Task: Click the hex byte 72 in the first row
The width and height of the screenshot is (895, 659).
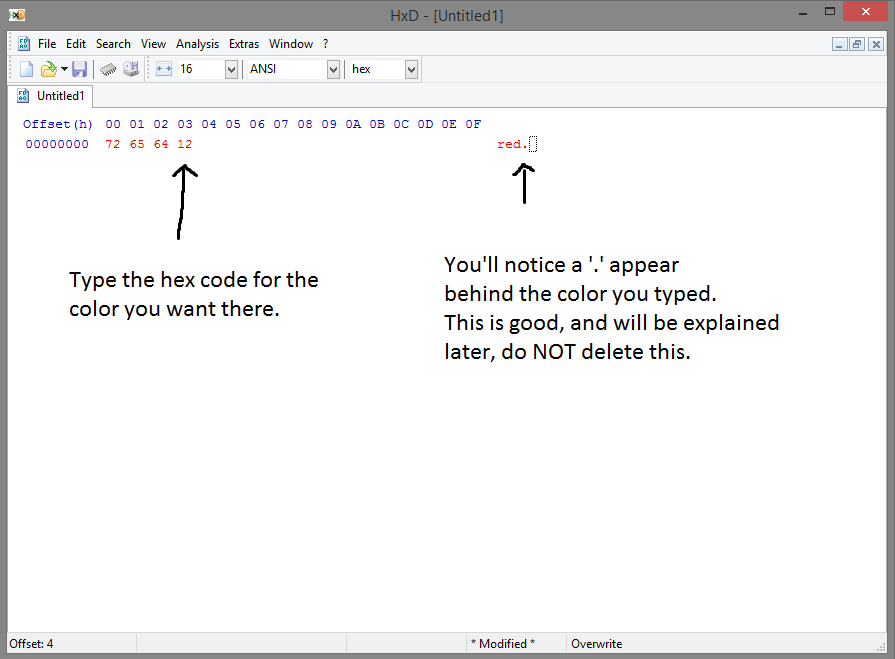Action: (x=112, y=144)
